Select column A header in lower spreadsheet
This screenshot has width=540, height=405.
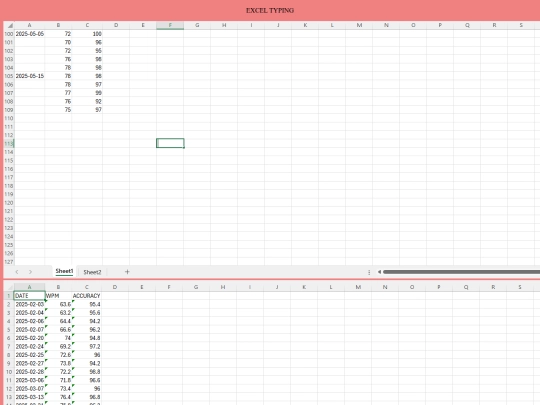(29, 287)
